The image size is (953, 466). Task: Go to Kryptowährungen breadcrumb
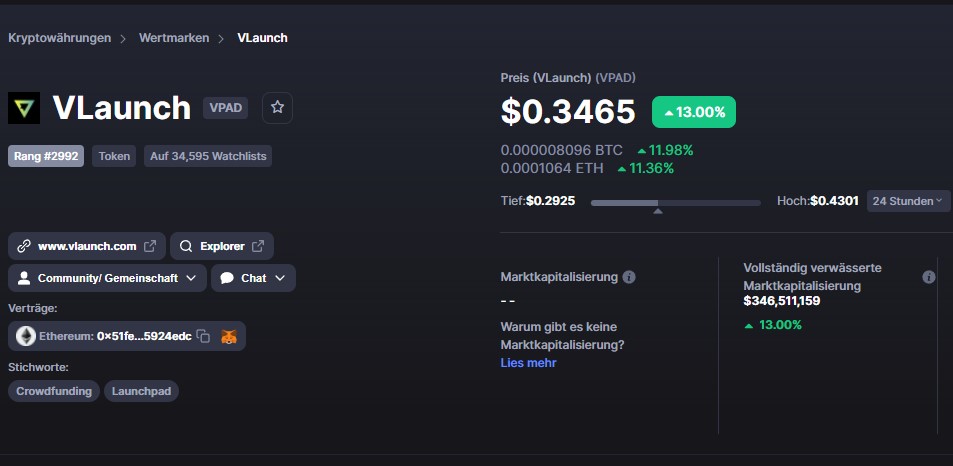[60, 38]
